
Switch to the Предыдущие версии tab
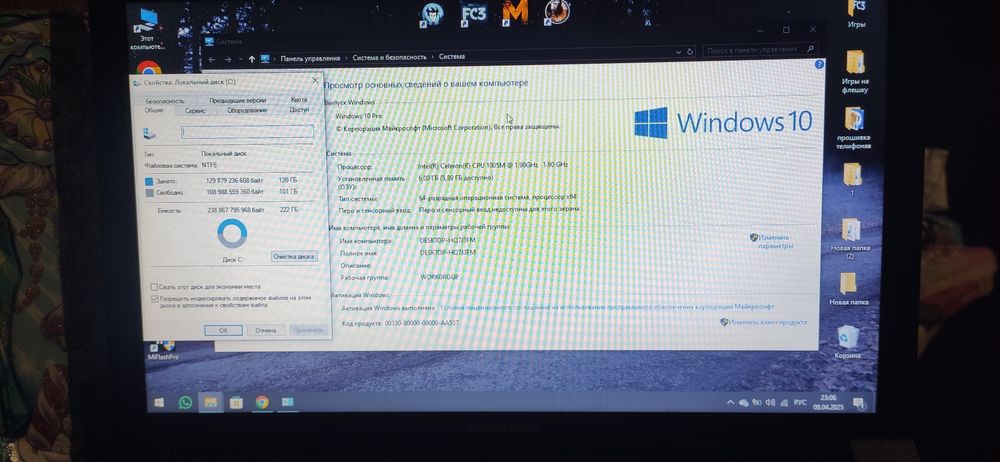237,100
